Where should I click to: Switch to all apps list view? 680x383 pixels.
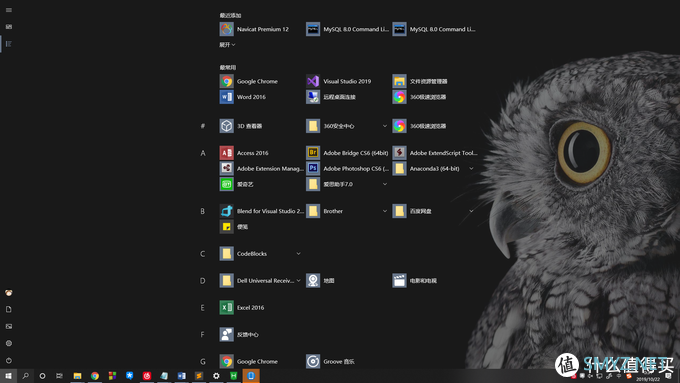[9, 44]
